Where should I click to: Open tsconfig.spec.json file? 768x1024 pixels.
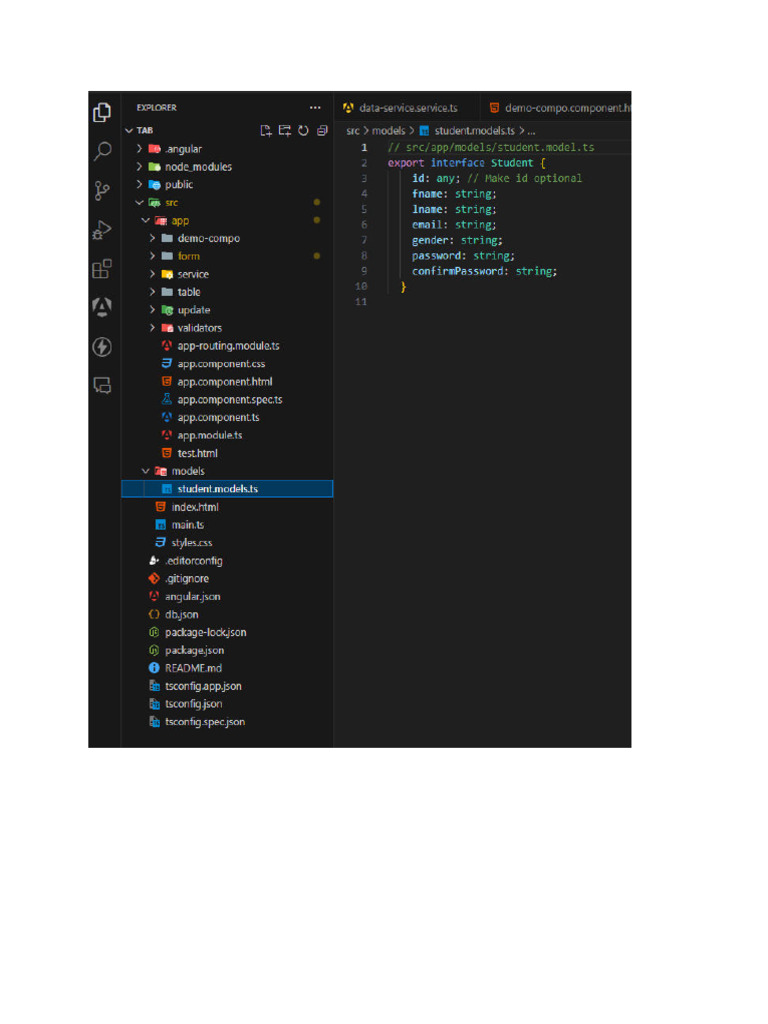click(x=205, y=722)
